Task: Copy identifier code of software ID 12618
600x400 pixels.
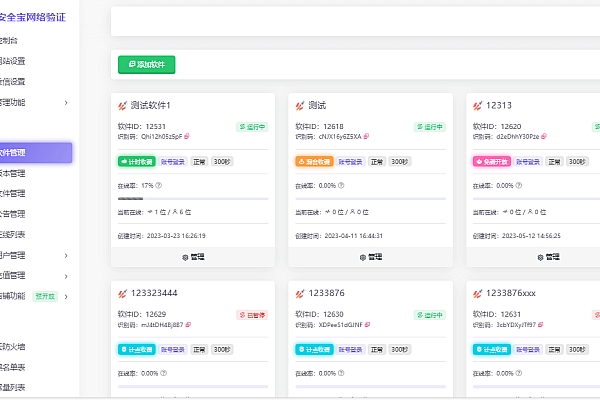Action: (x=366, y=136)
